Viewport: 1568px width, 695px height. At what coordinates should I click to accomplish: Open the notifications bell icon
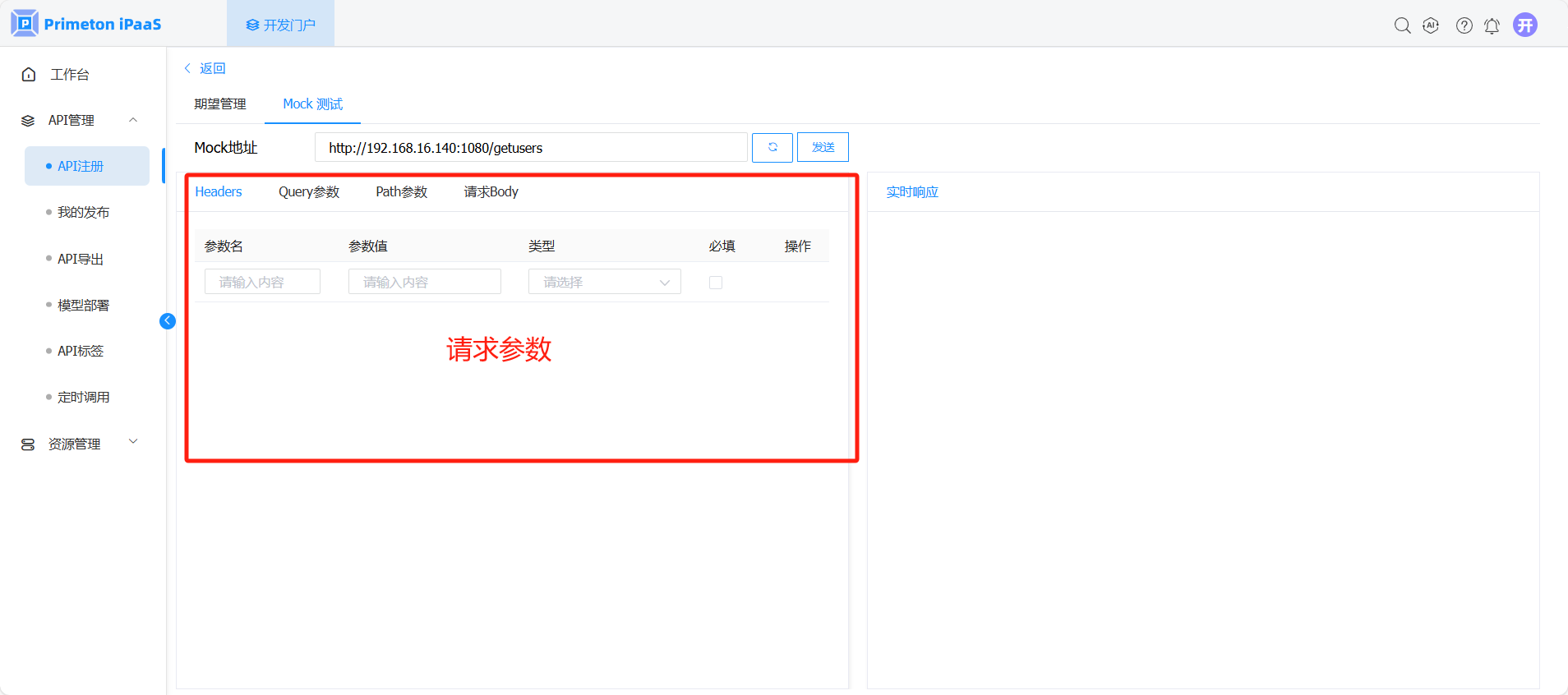(x=1492, y=25)
